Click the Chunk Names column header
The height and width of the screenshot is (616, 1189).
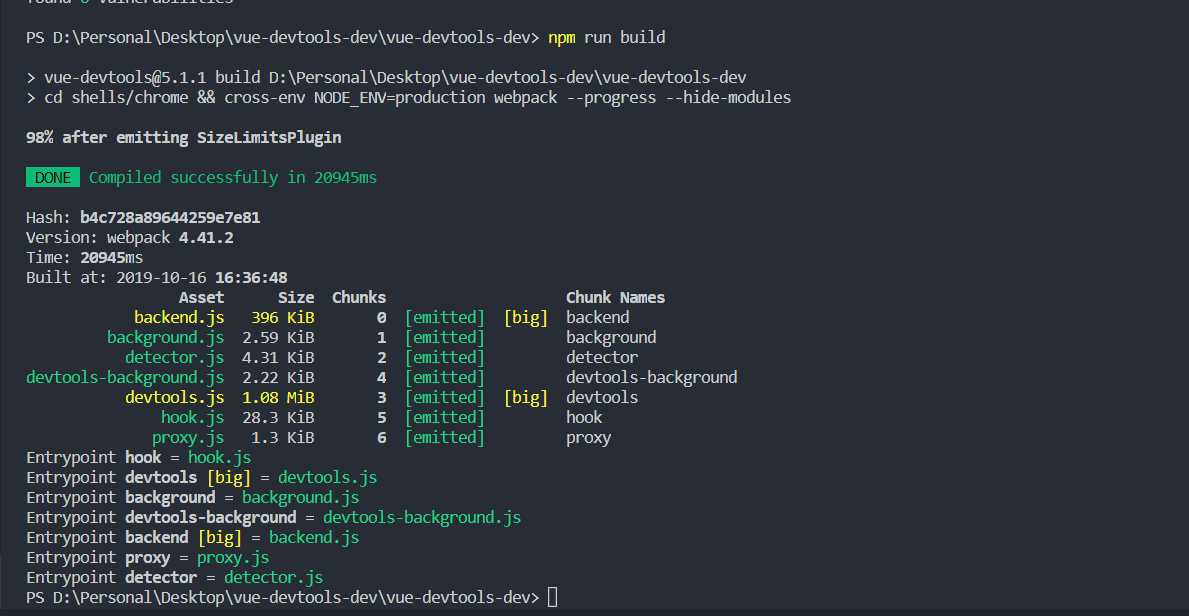[x=615, y=297]
